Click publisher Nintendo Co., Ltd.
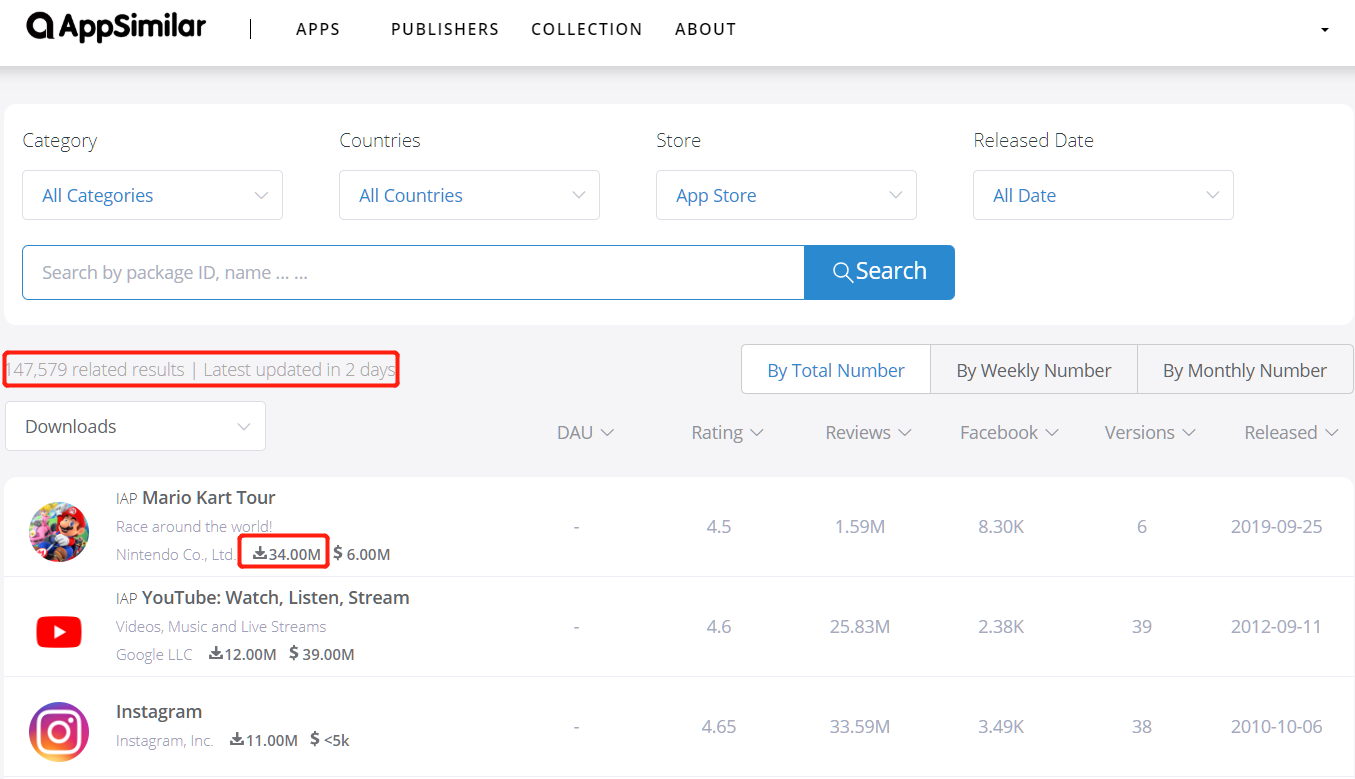Image resolution: width=1355 pixels, height=779 pixels. (176, 554)
